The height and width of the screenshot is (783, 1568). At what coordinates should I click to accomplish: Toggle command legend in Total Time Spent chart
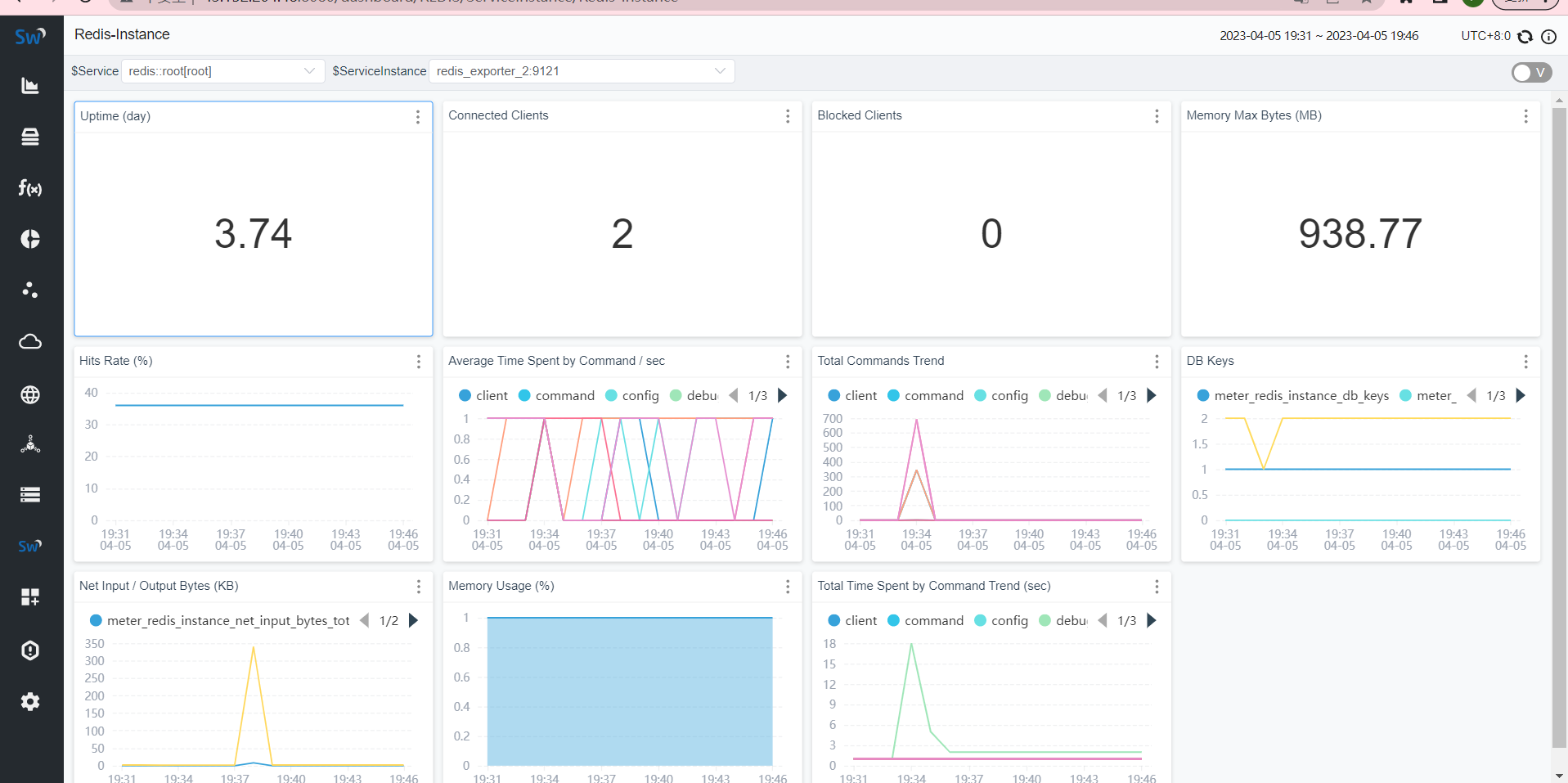coord(926,620)
